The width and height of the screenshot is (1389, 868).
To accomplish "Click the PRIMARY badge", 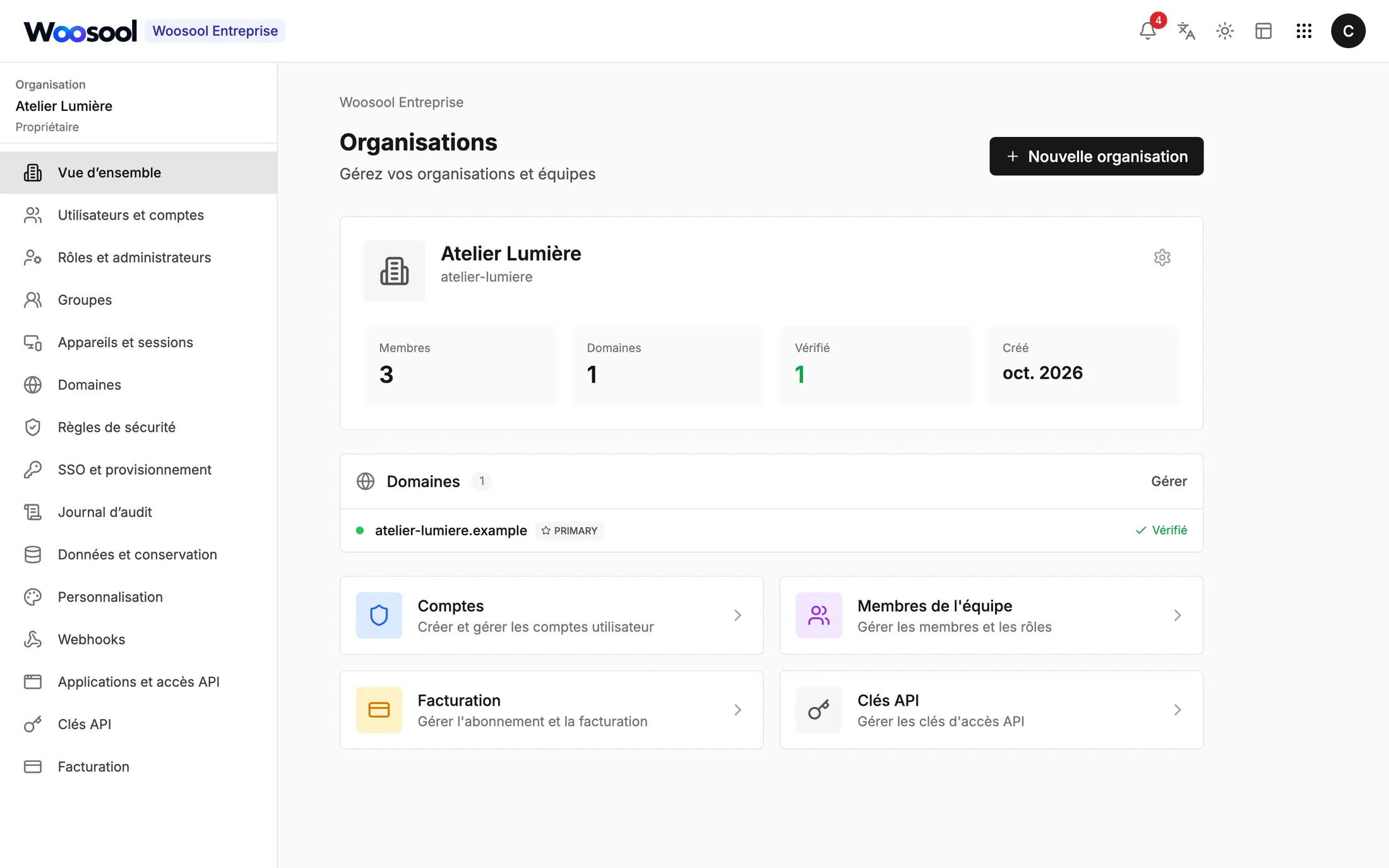I will click(569, 530).
